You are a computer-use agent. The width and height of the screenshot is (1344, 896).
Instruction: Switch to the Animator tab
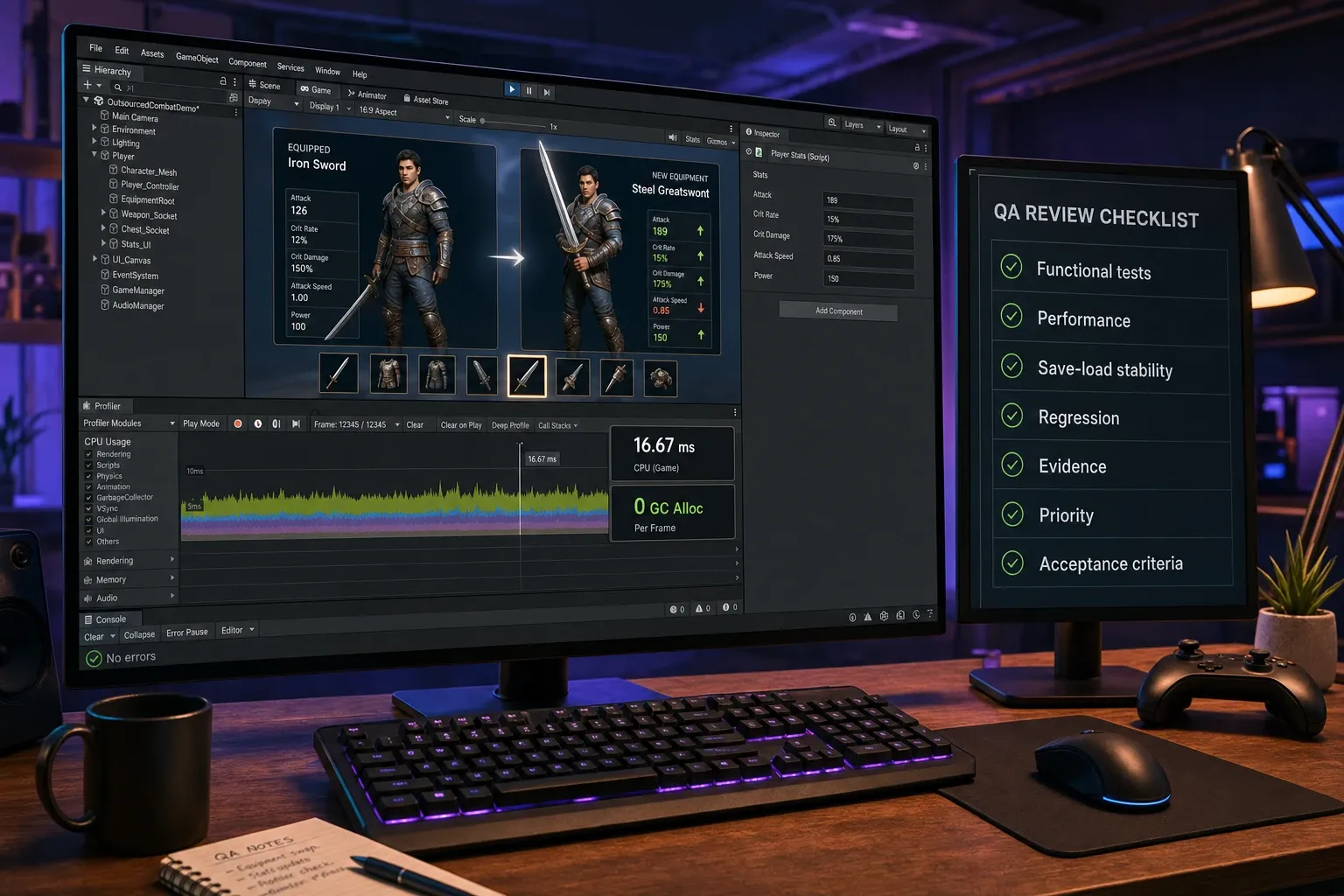click(367, 94)
